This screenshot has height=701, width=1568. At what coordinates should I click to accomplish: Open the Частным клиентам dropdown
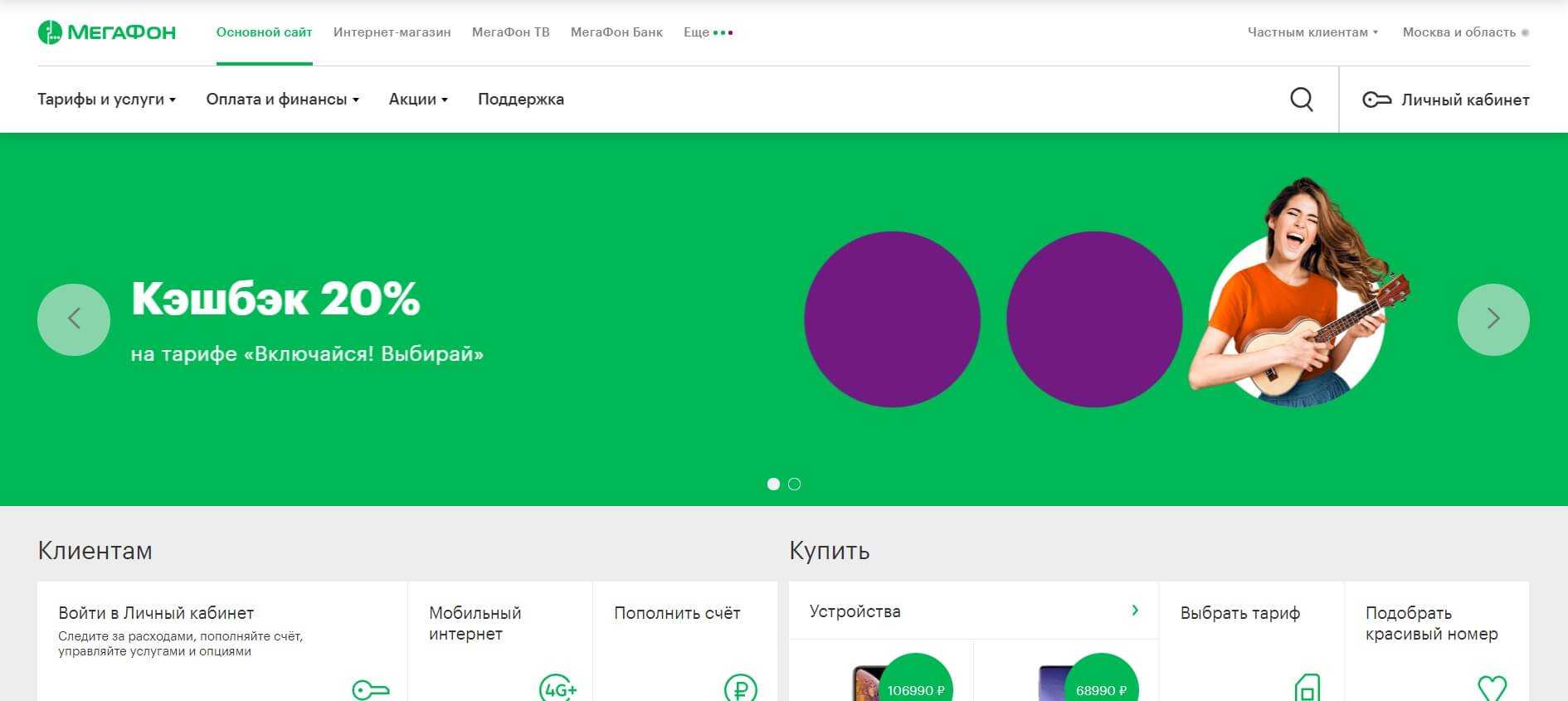coord(1312,32)
